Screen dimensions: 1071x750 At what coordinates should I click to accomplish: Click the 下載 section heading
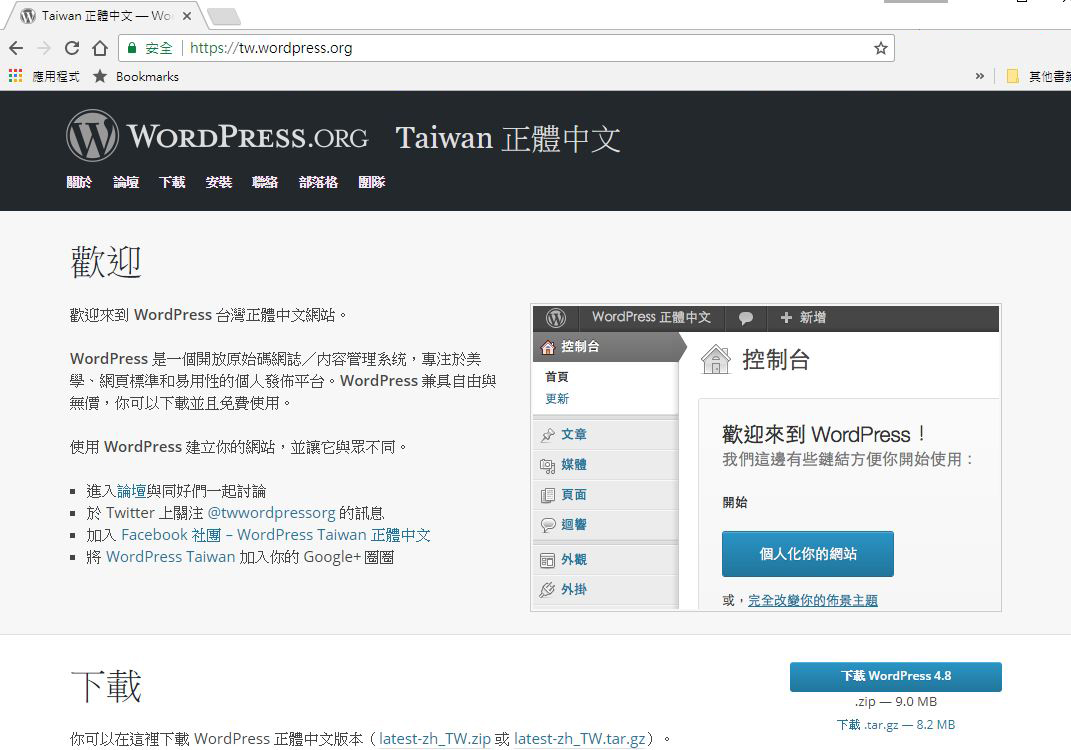click(x=106, y=686)
